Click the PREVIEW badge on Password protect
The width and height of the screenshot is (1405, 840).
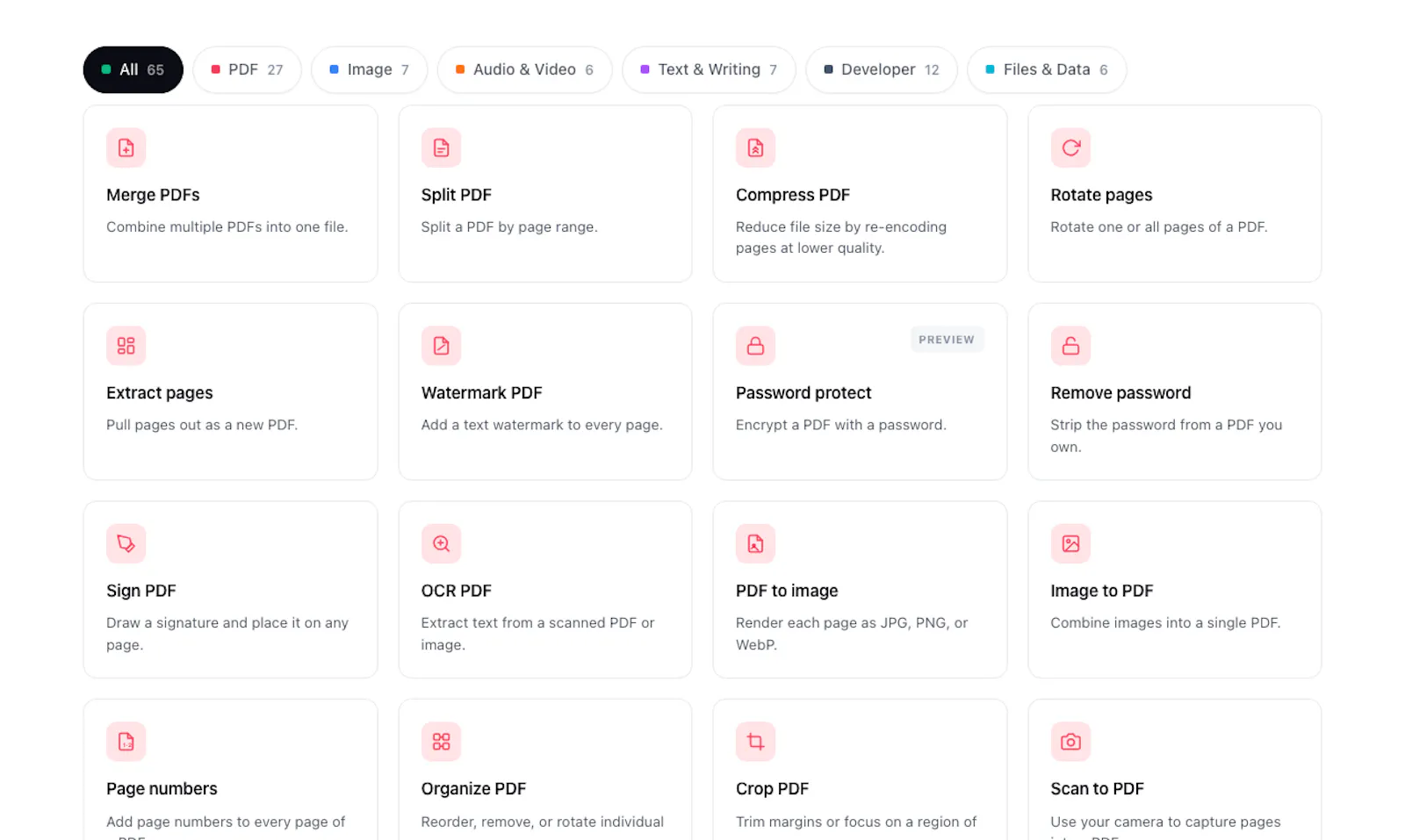tap(947, 340)
